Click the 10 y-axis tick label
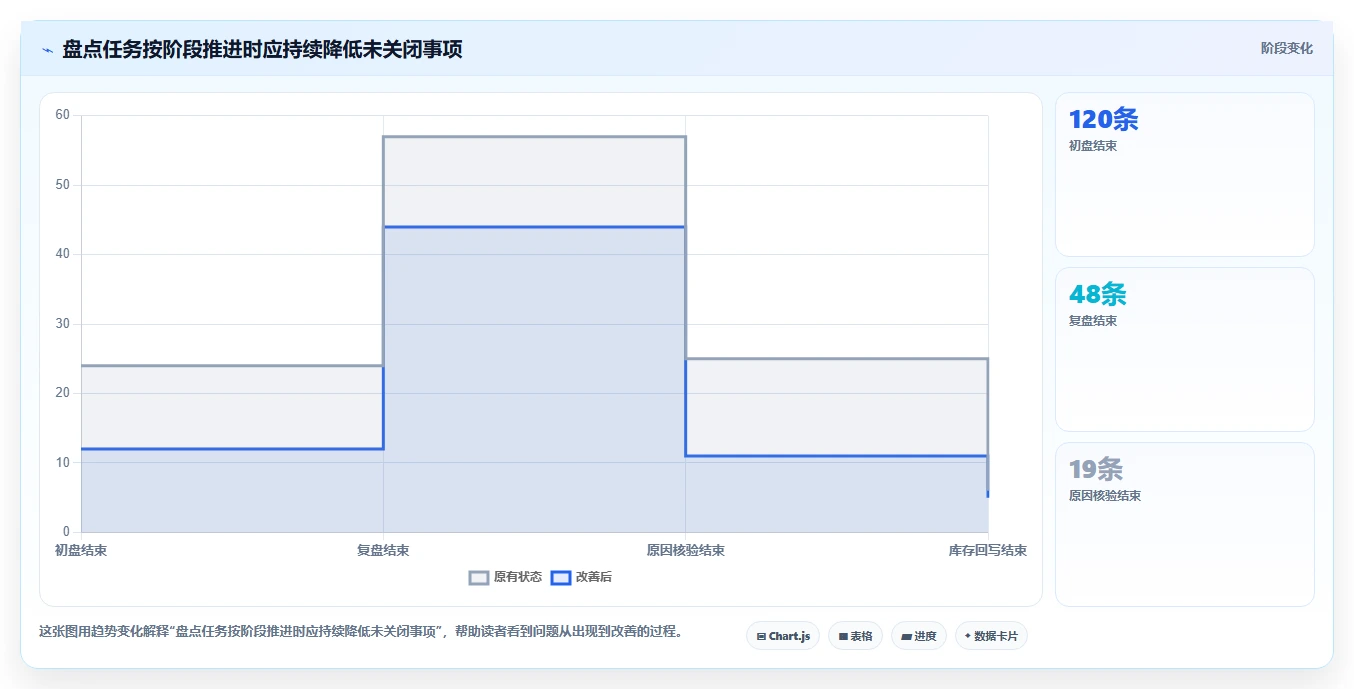The image size is (1354, 689). coord(63,462)
